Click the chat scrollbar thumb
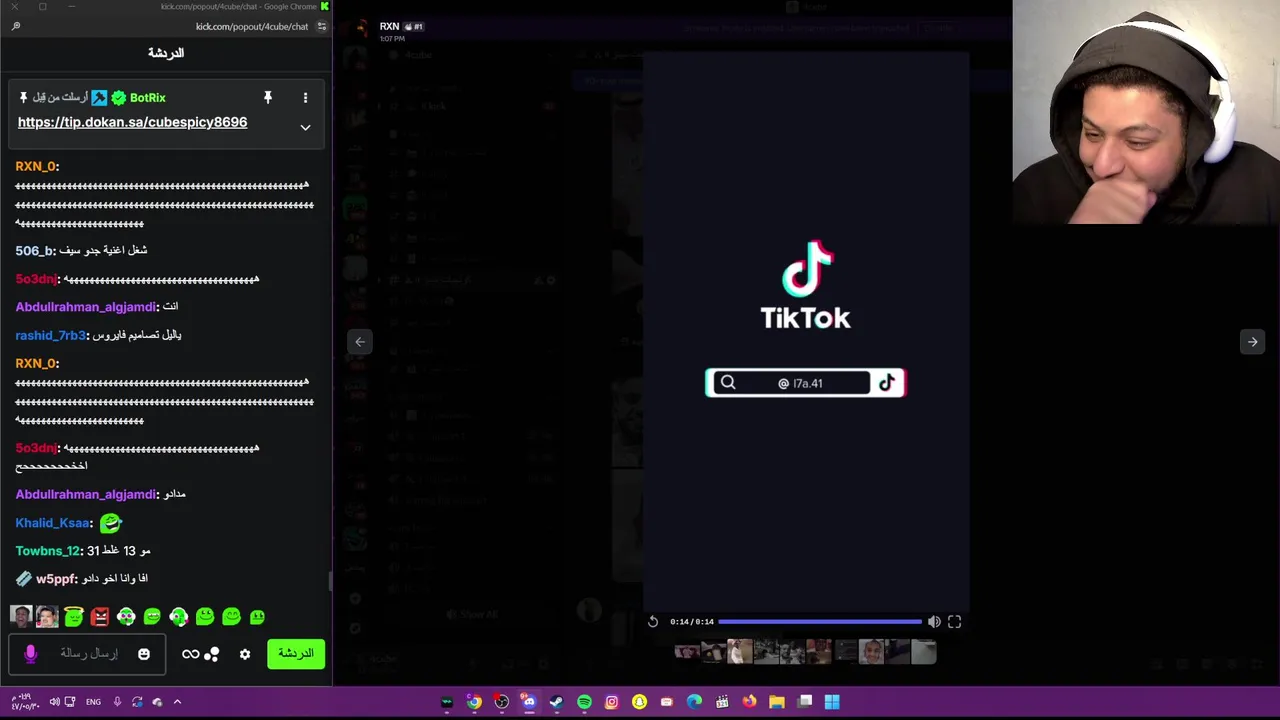The height and width of the screenshot is (720, 1280). point(329,580)
